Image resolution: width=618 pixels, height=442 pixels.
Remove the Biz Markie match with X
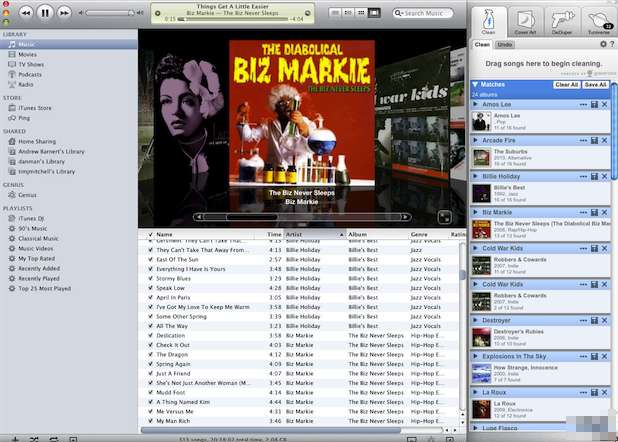pos(605,212)
